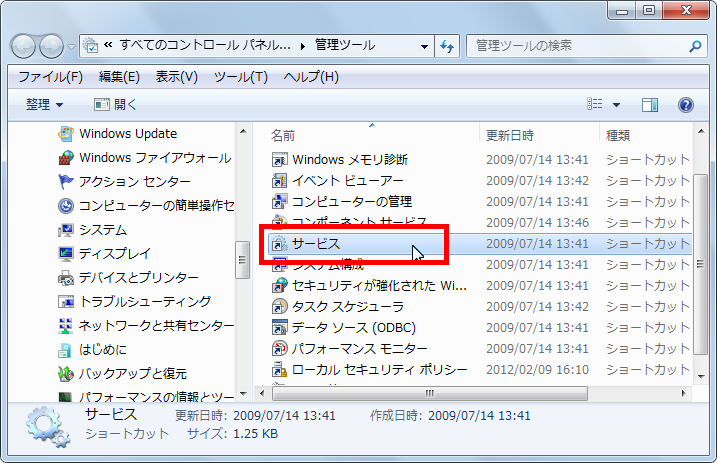The image size is (717, 463).
Task: Click the « breadcrumb overflow chevron
Action: [108, 45]
